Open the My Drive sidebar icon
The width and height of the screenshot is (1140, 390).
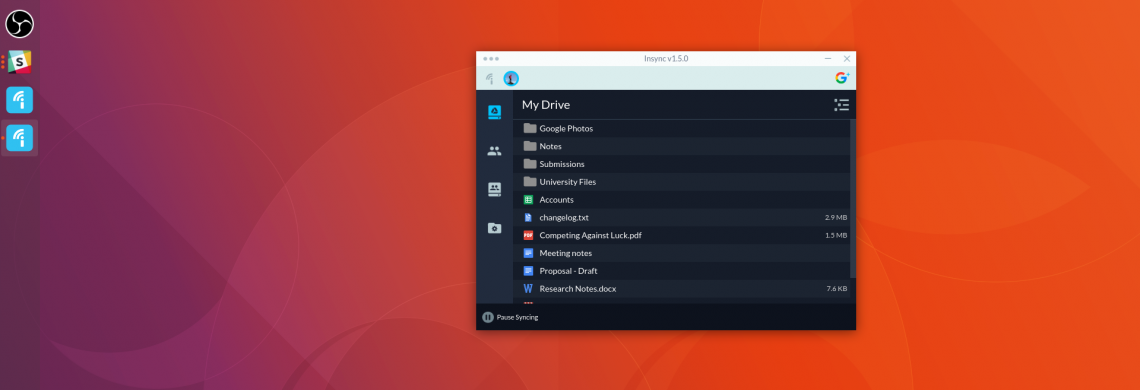click(494, 112)
